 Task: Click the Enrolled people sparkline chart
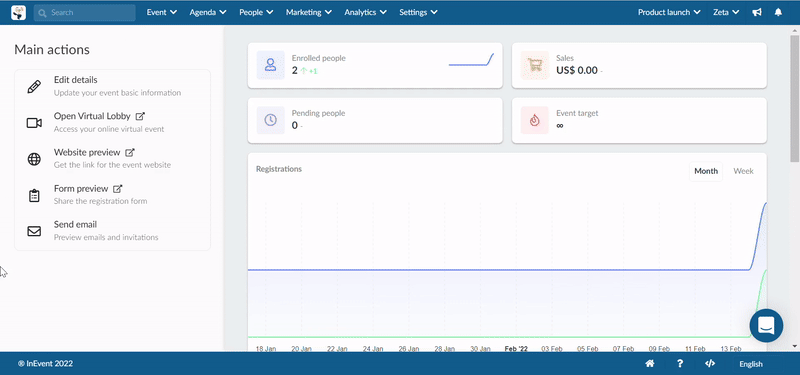[x=471, y=60]
